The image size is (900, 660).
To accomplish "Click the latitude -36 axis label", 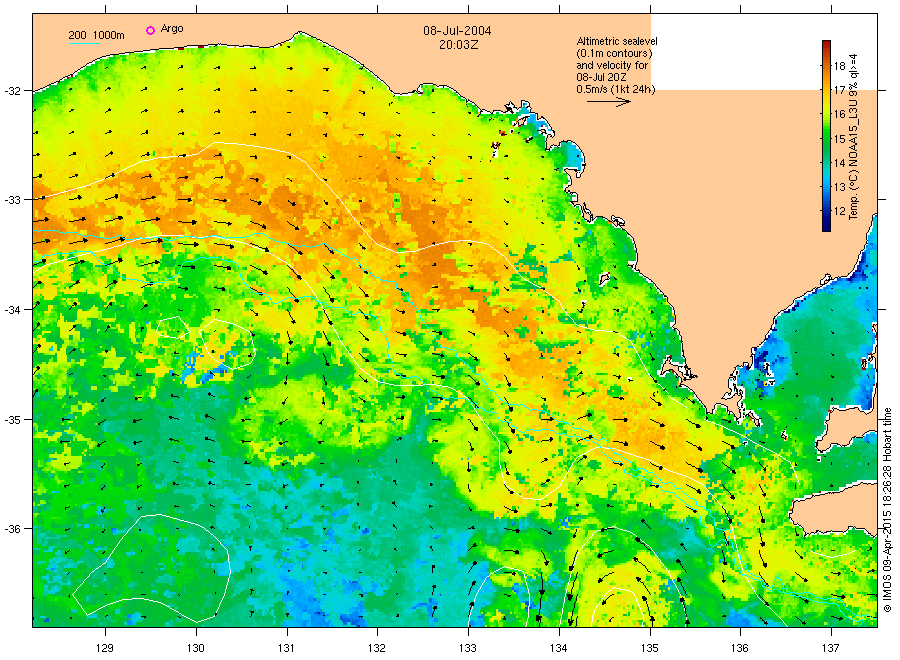I will [x=12, y=529].
